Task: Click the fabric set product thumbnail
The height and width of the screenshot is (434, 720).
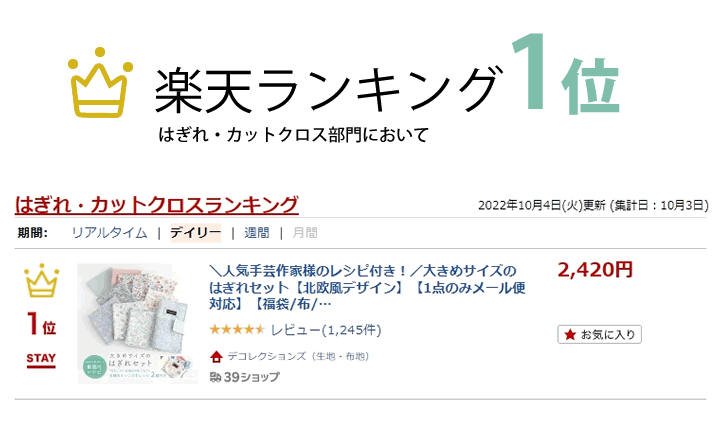Action: (138, 323)
